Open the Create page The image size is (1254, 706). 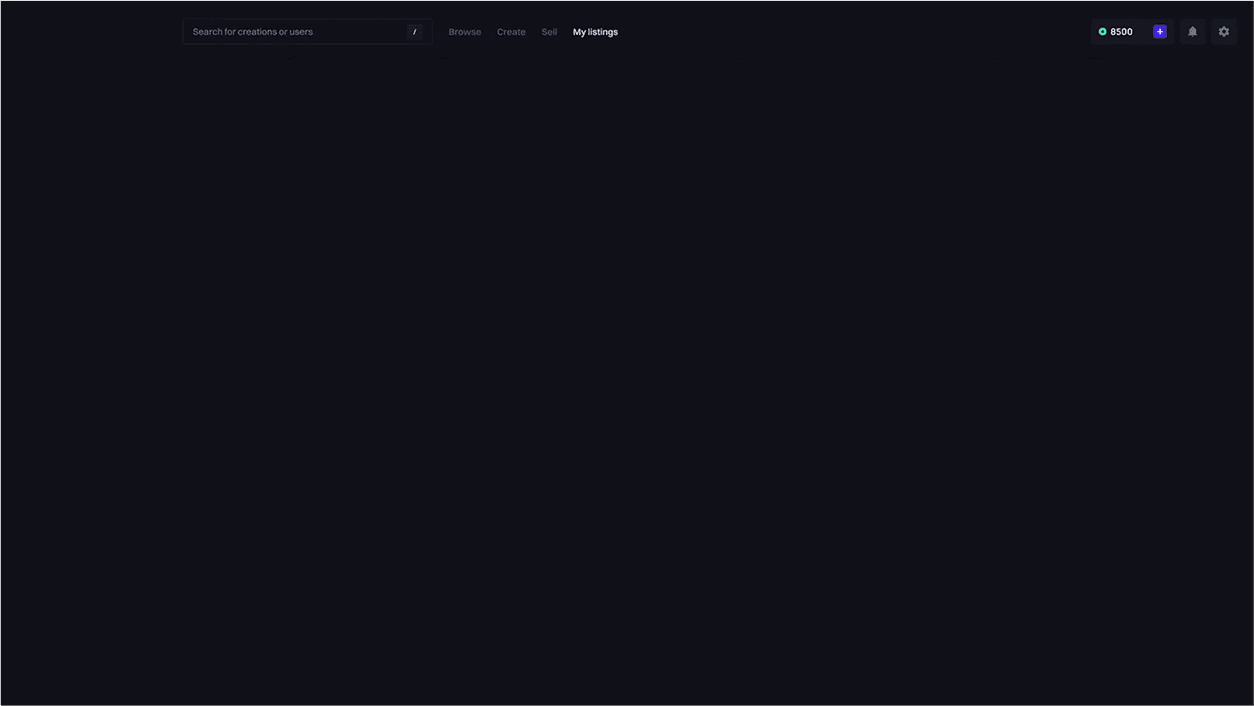[x=511, y=29]
